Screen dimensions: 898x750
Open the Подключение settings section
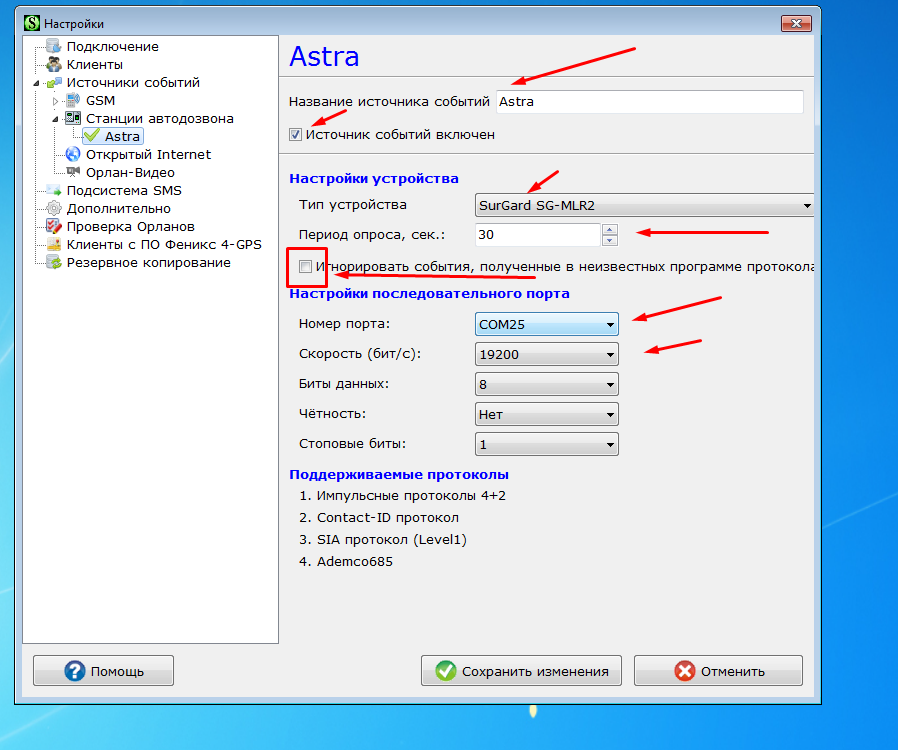(112, 46)
